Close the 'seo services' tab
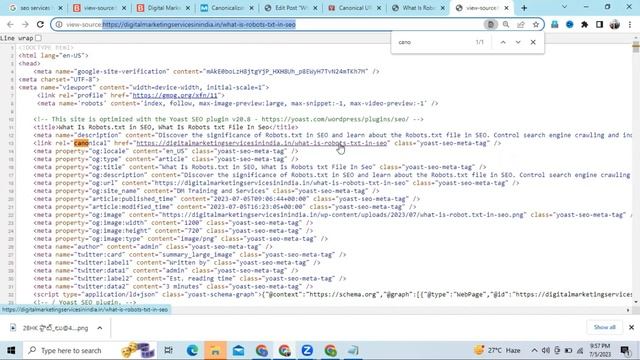 pyautogui.click(x=60, y=8)
